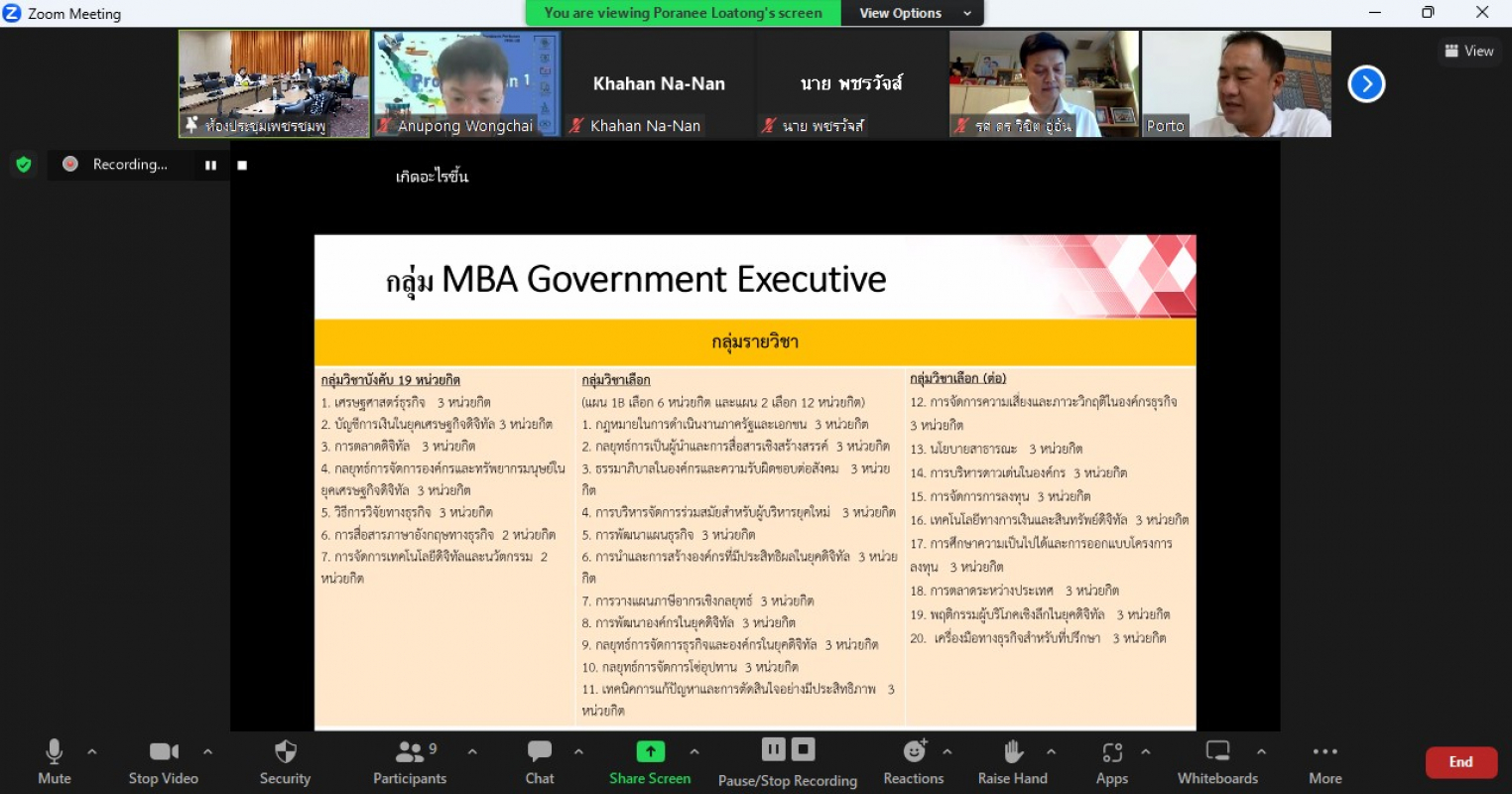Mute the microphone
Screen dimensions: 1512x794
point(55,762)
